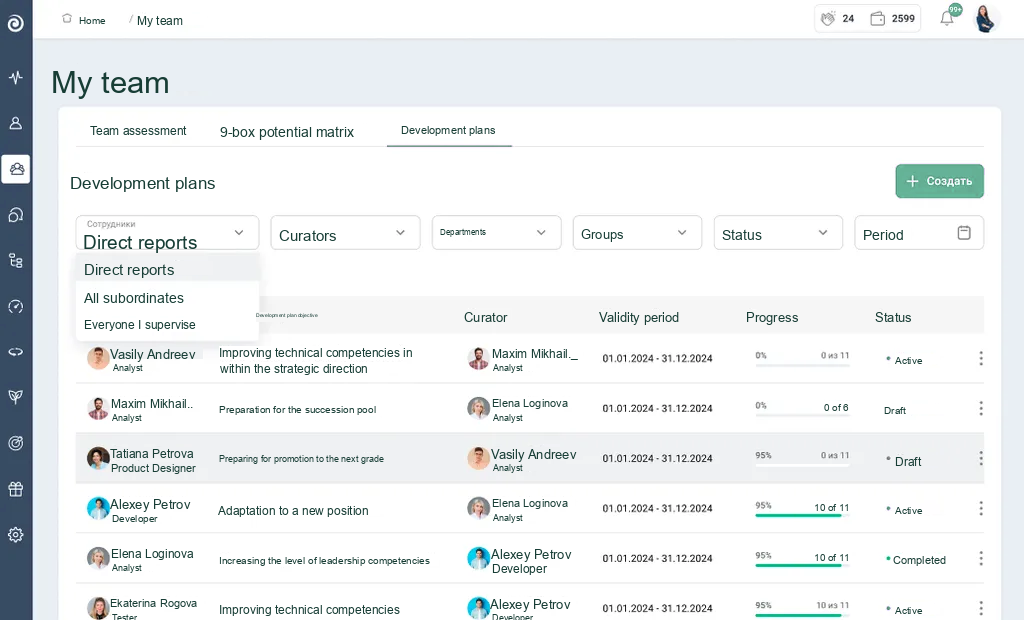Open the user profile avatar in the header
1024x620 pixels.
986,18
